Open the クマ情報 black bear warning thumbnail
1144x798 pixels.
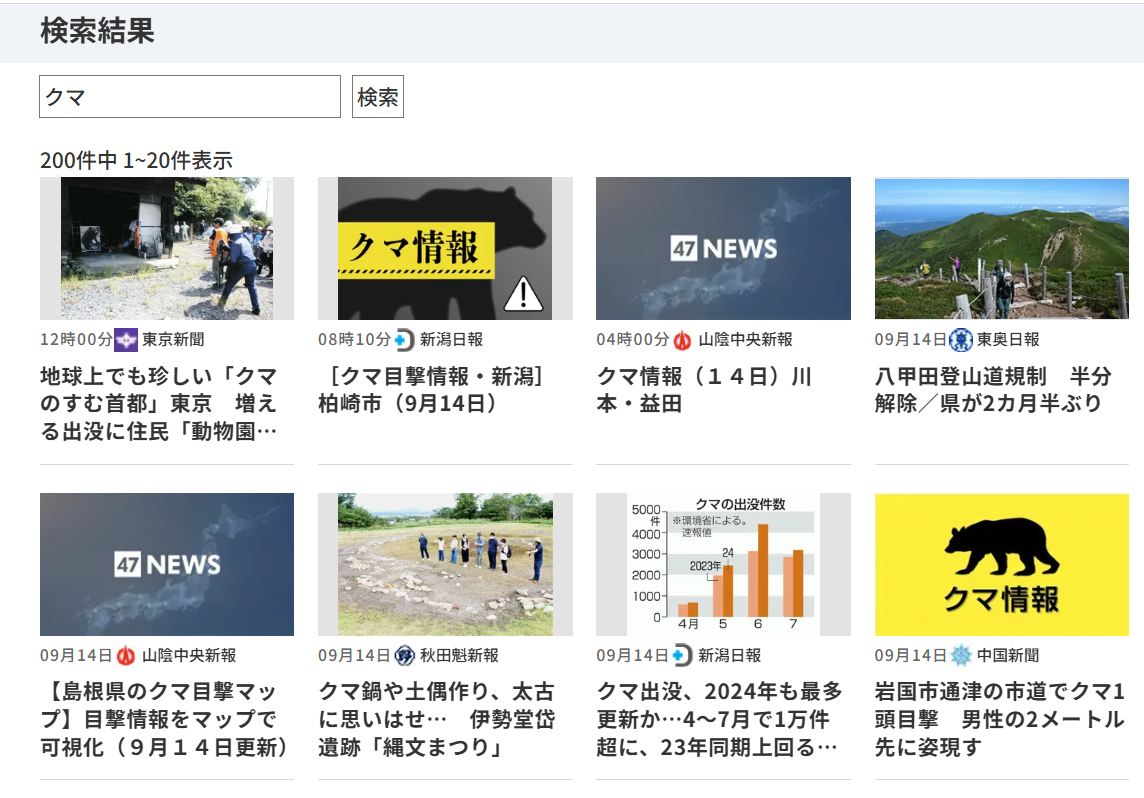point(445,248)
